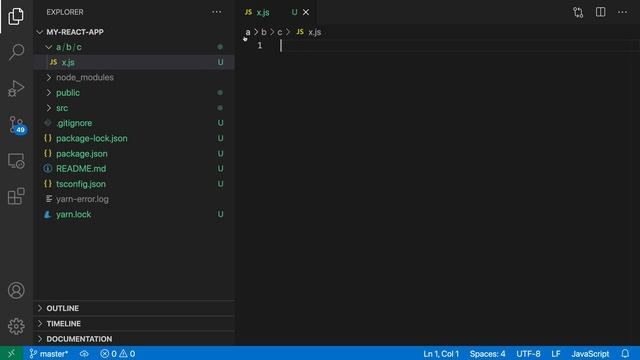This screenshot has width=640, height=360.
Task: Open notifications bell in status bar
Action: (625, 353)
